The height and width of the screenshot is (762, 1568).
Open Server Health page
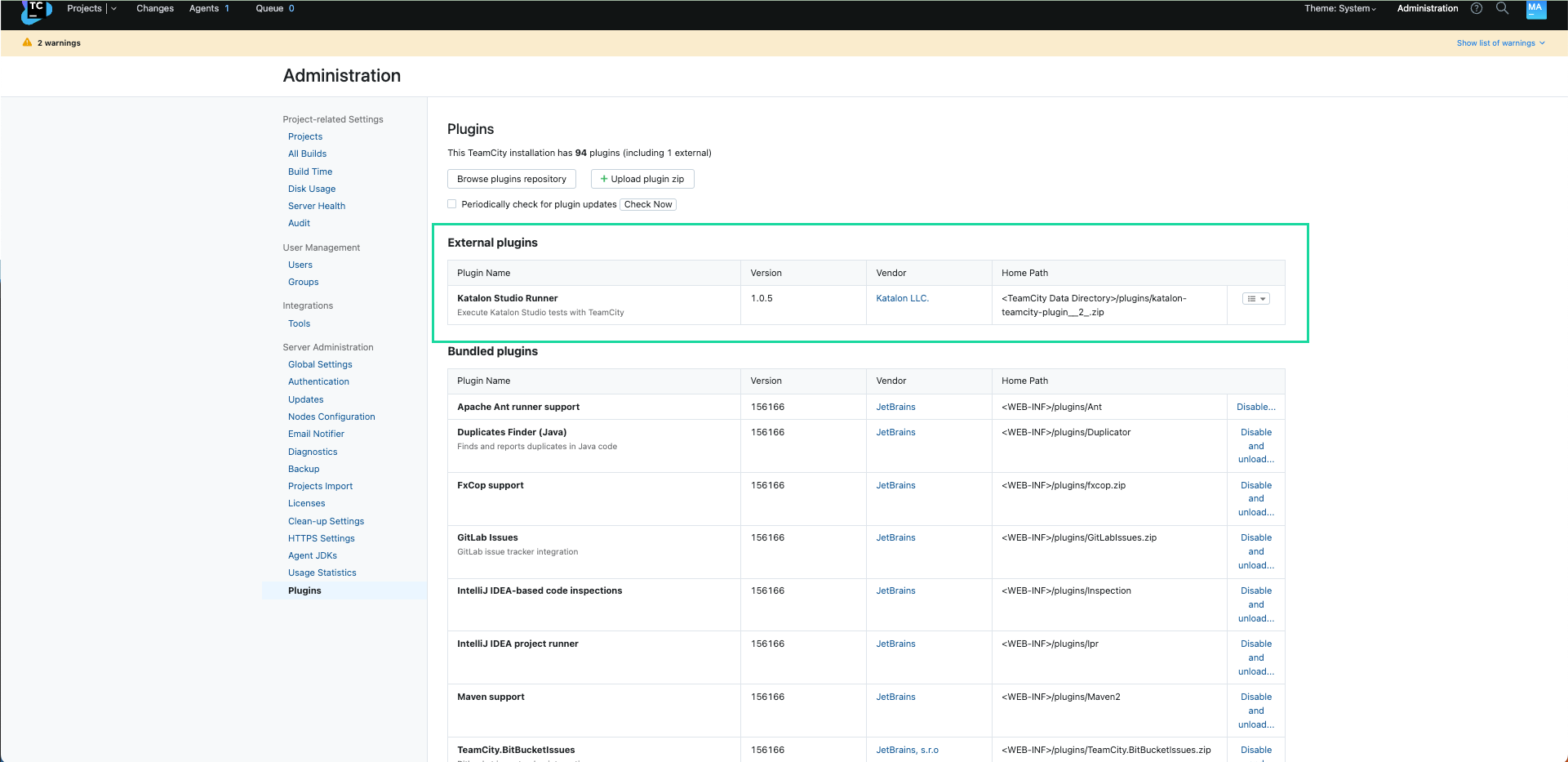(316, 206)
